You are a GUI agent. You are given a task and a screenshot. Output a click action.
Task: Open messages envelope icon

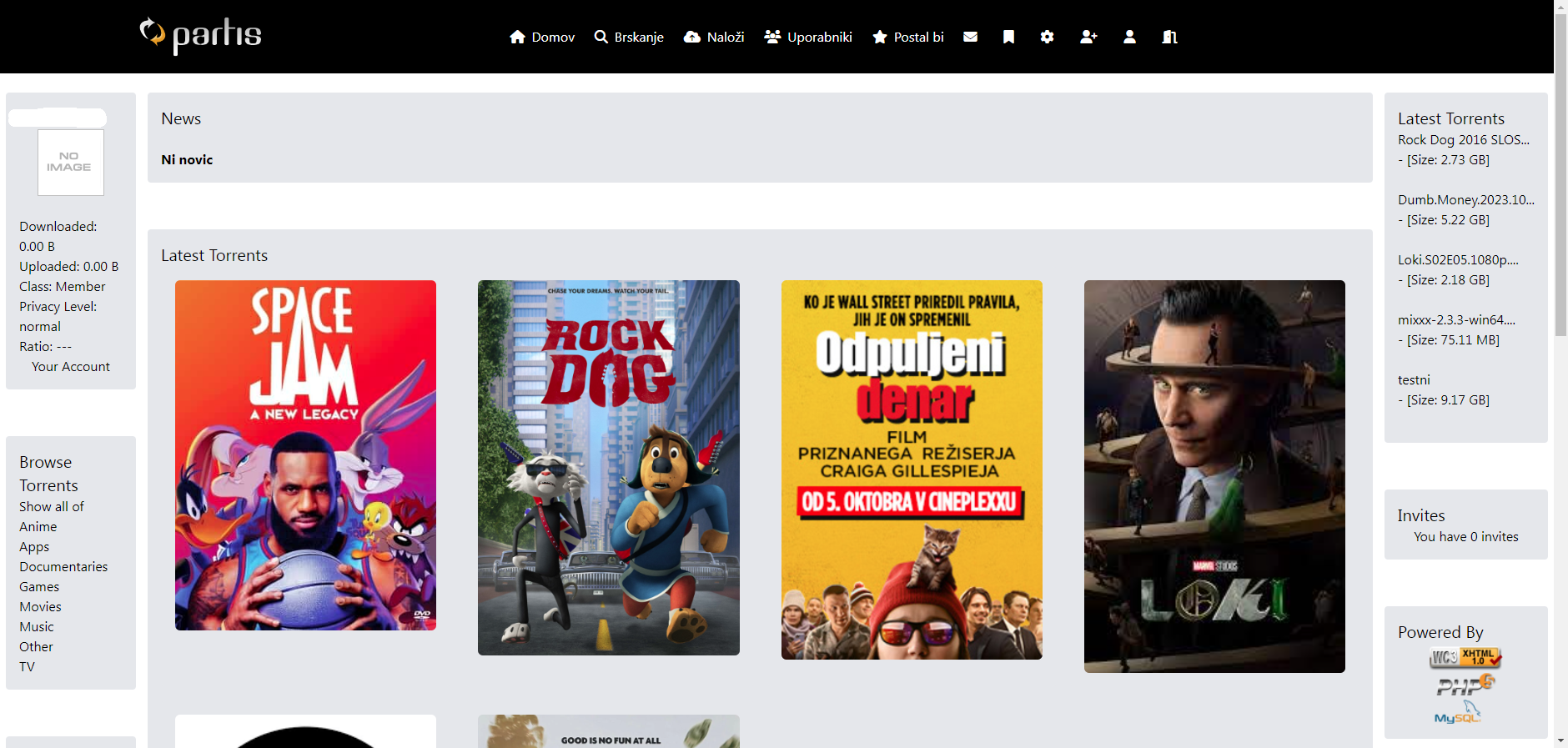pos(970,37)
